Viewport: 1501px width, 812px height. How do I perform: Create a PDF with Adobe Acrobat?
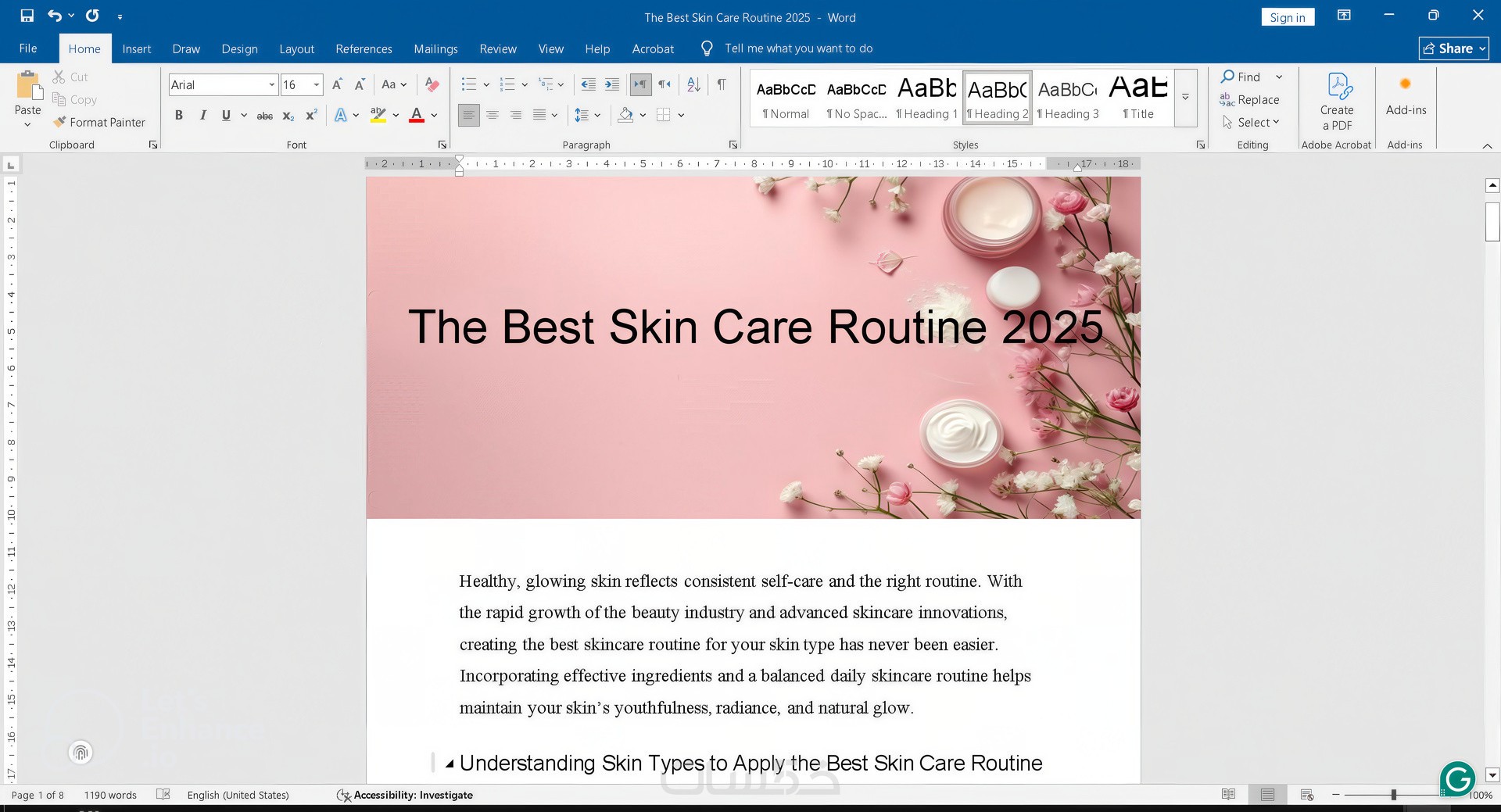[1337, 102]
